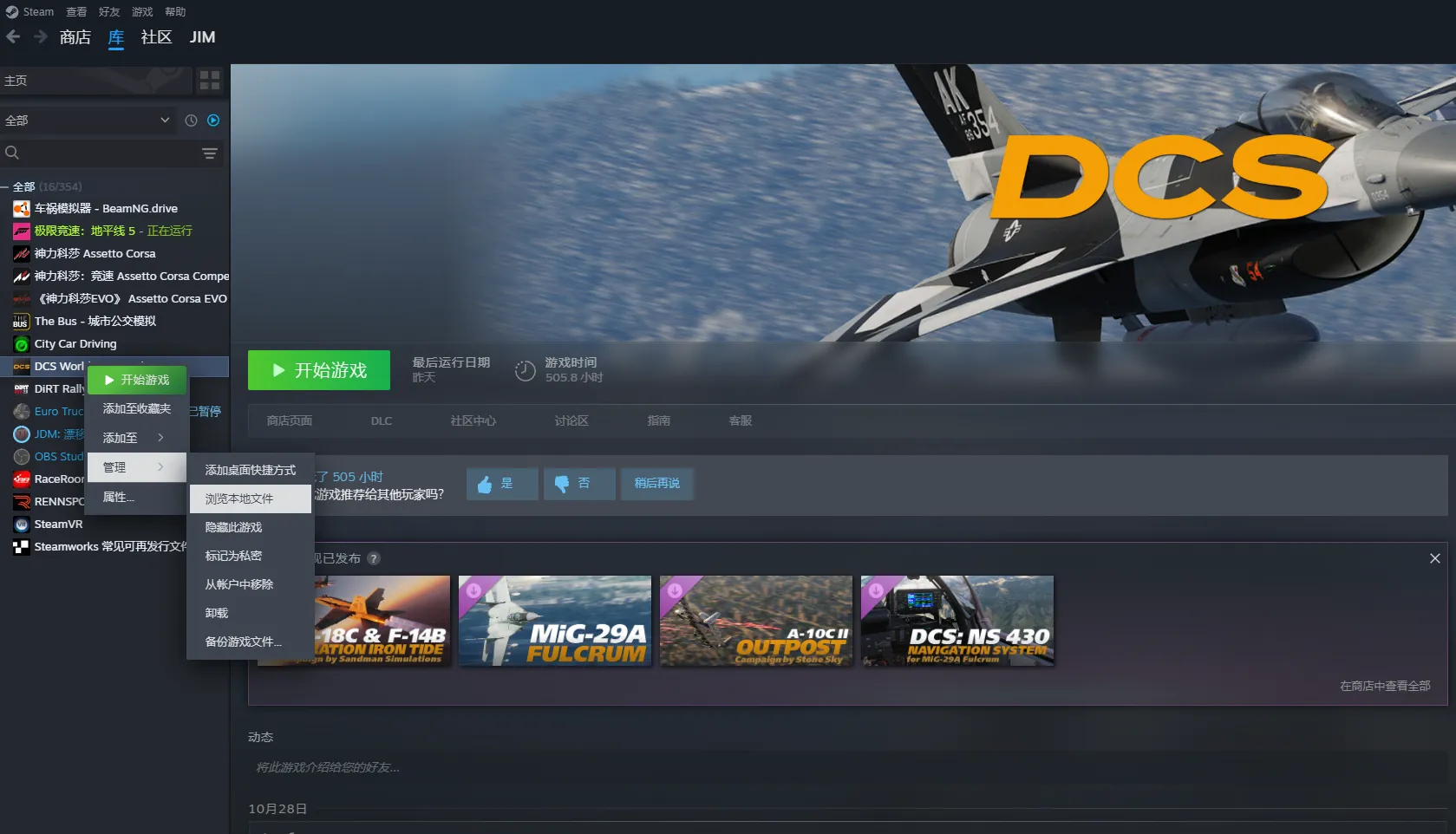Open the 讨论区 link
Screen dimensions: 1456x834
point(571,420)
